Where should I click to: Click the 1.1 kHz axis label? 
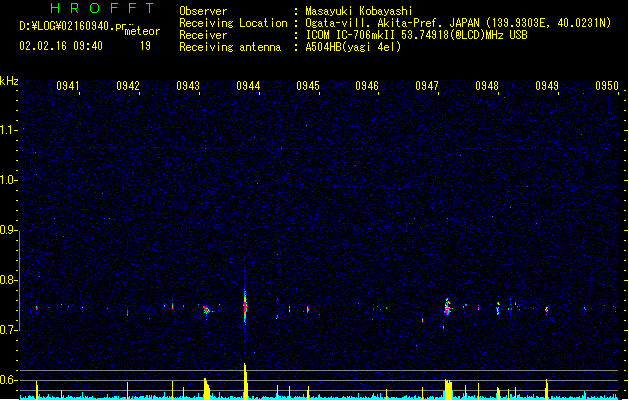[x=9, y=130]
